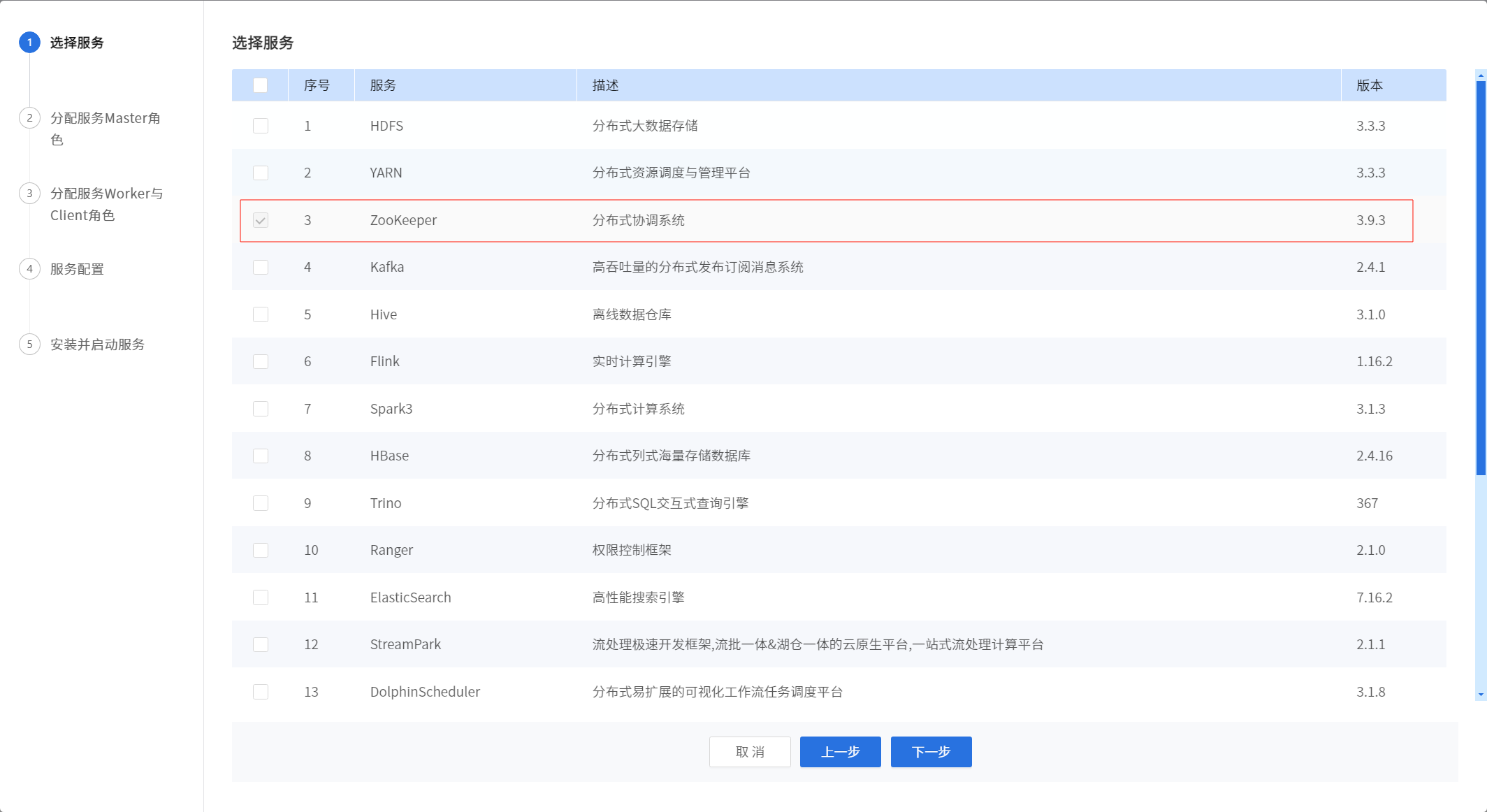The width and height of the screenshot is (1487, 812).
Task: Go to 安装并启动服务 step
Action: [x=97, y=345]
